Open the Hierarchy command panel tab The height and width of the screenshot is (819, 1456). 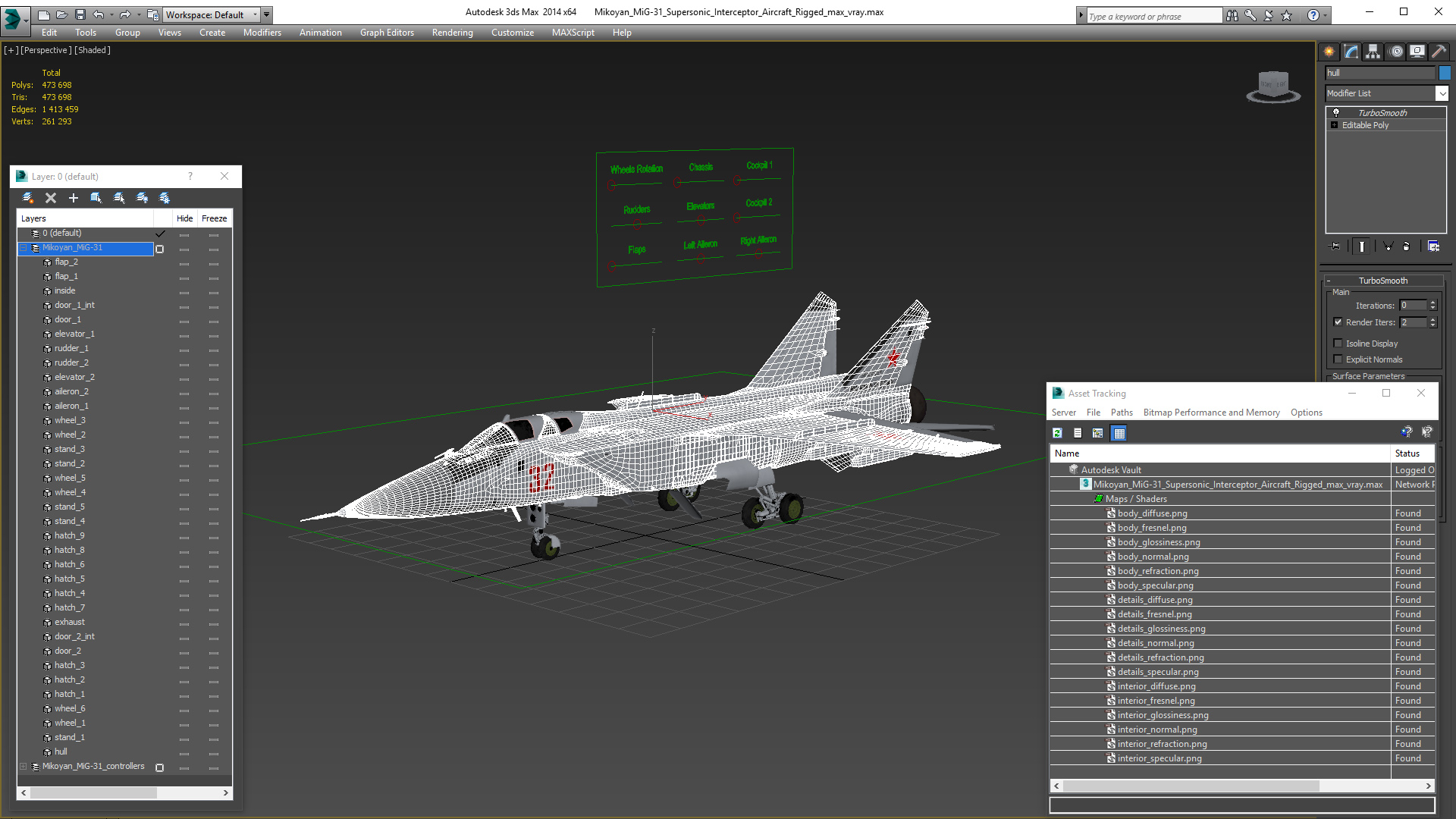click(x=1373, y=52)
